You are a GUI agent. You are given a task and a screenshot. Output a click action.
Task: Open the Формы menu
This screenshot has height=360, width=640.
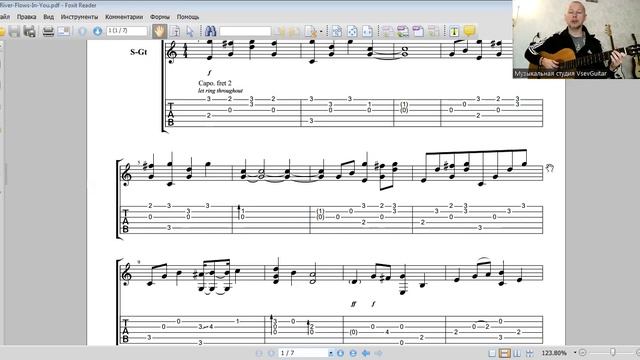coord(160,17)
